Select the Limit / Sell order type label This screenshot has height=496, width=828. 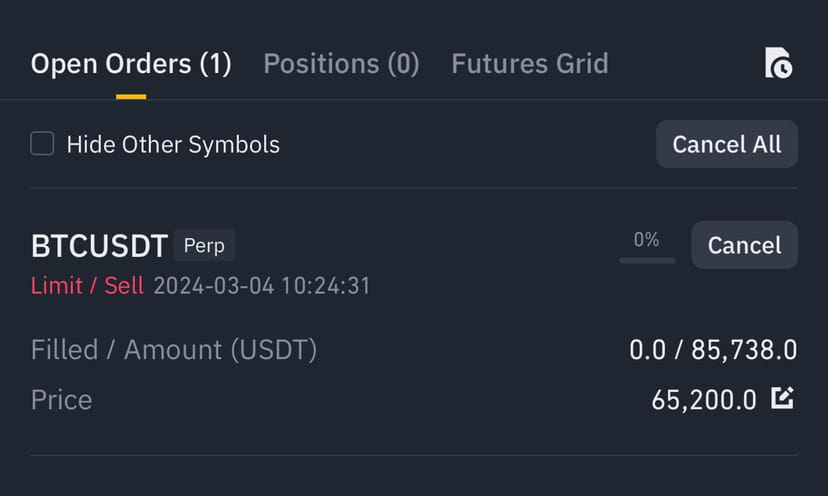[x=87, y=286]
